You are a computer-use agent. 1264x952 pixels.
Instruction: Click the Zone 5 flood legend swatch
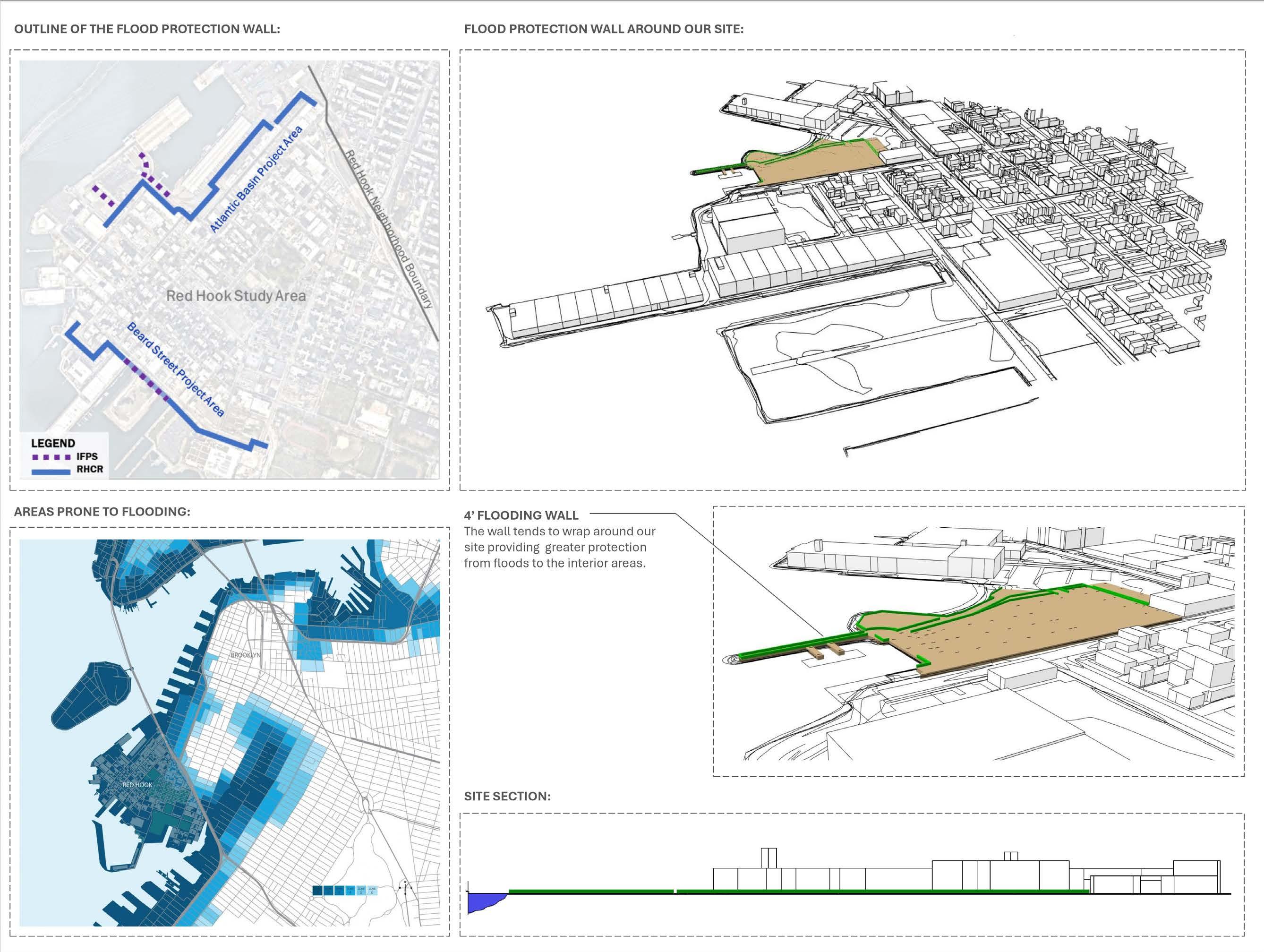coord(361,891)
